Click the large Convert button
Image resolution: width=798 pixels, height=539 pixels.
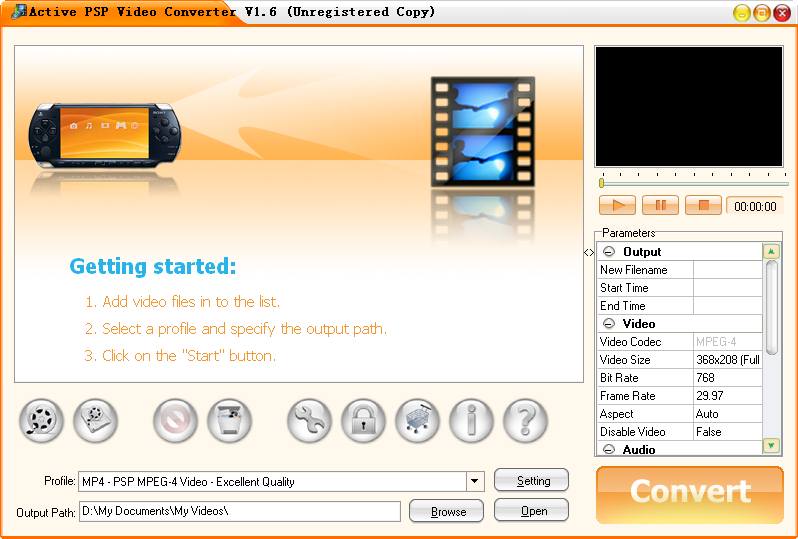(x=689, y=492)
